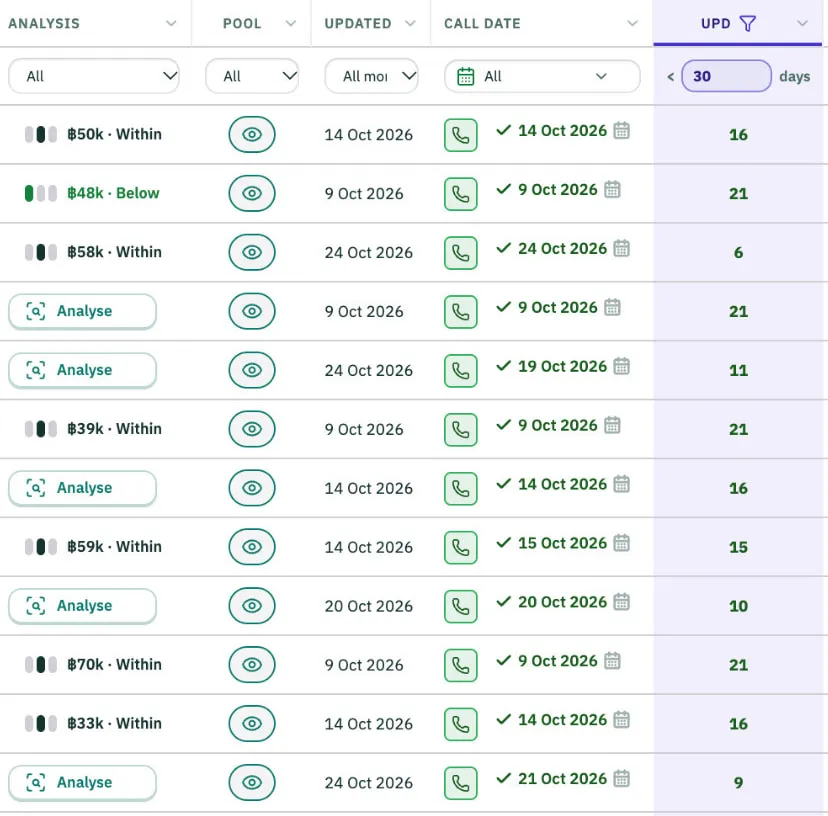The width and height of the screenshot is (828, 816).
Task: Toggle pool eye in the ฿33k Within row
Action: pyautogui.click(x=252, y=724)
